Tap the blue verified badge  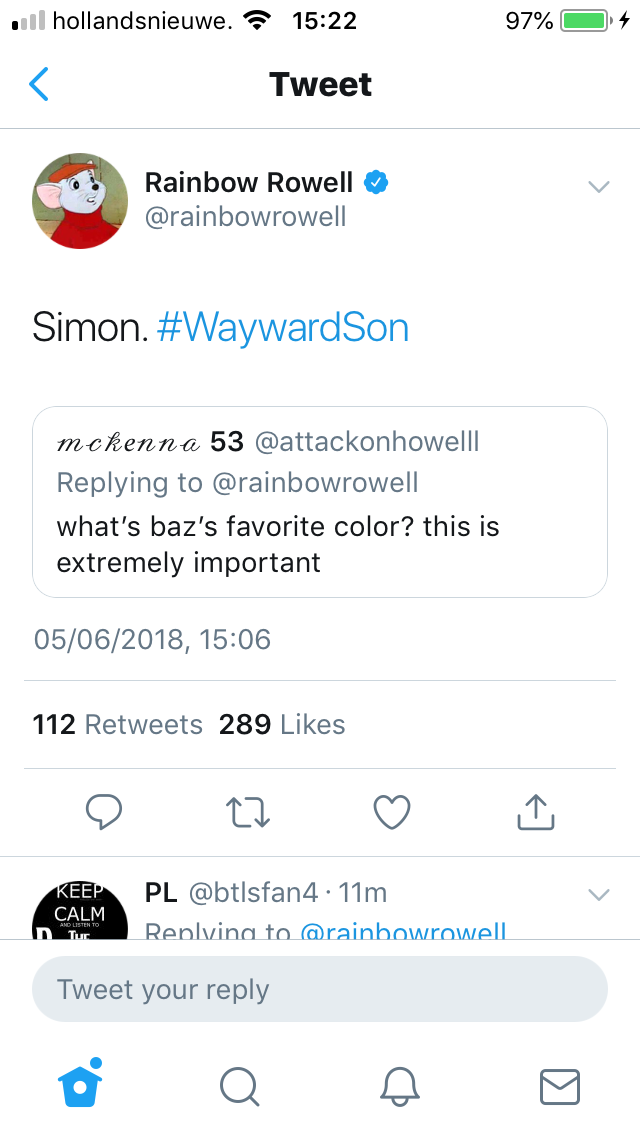click(x=376, y=182)
